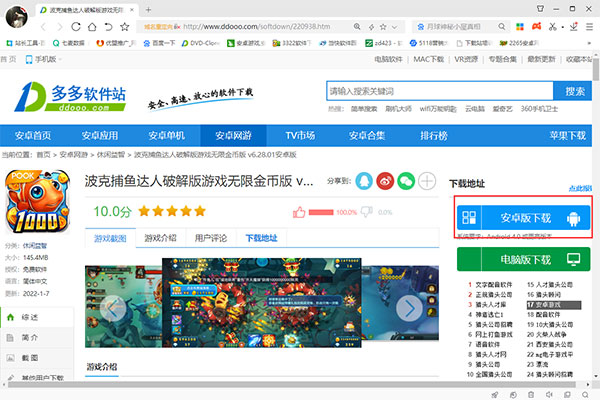Viewport: 600px width, 400px height.
Task: Open the browser hamburger menu
Action: [589, 27]
